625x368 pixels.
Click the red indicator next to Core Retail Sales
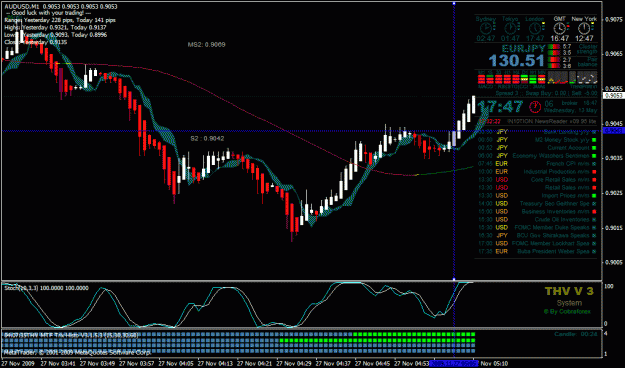[x=594, y=180]
